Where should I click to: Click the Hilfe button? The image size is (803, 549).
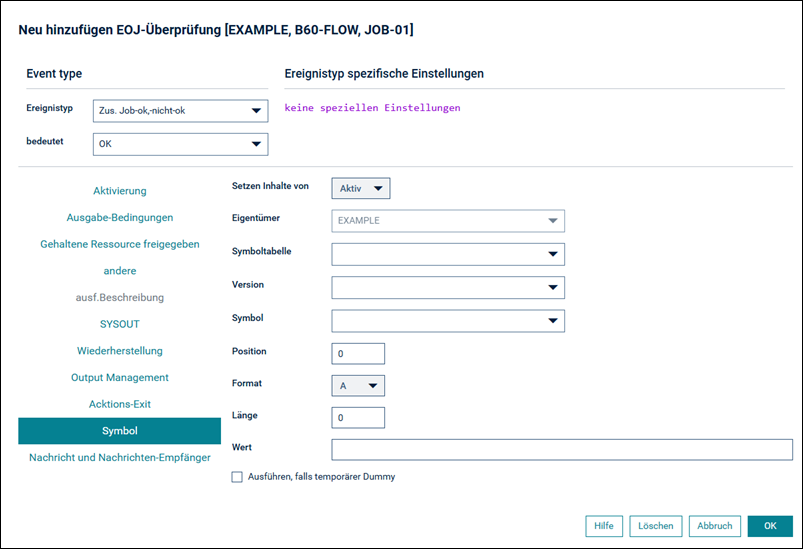click(x=604, y=526)
